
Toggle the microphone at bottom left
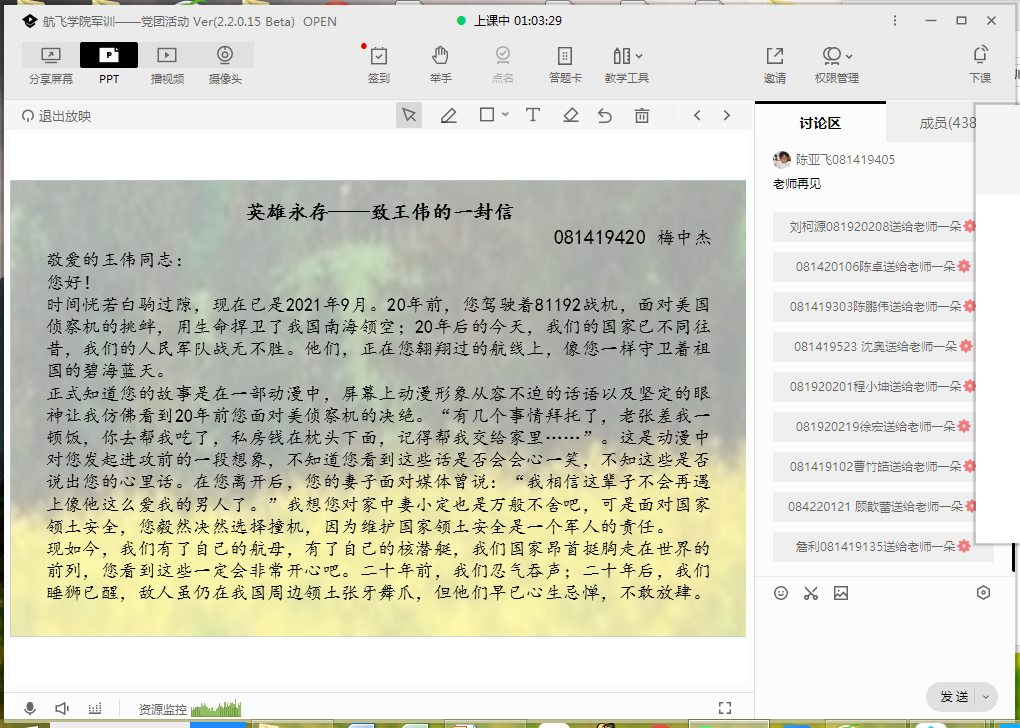tap(31, 708)
